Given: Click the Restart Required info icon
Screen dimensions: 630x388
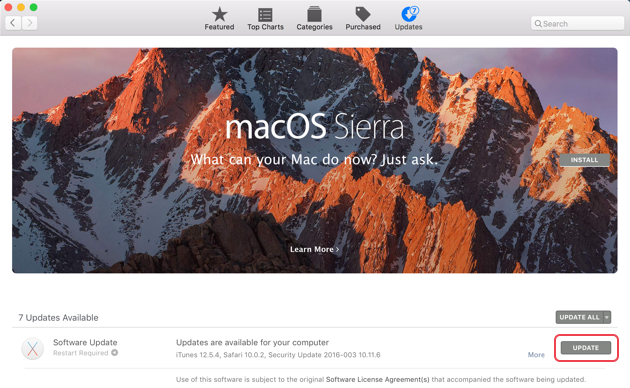Looking at the screenshot, I should (115, 353).
